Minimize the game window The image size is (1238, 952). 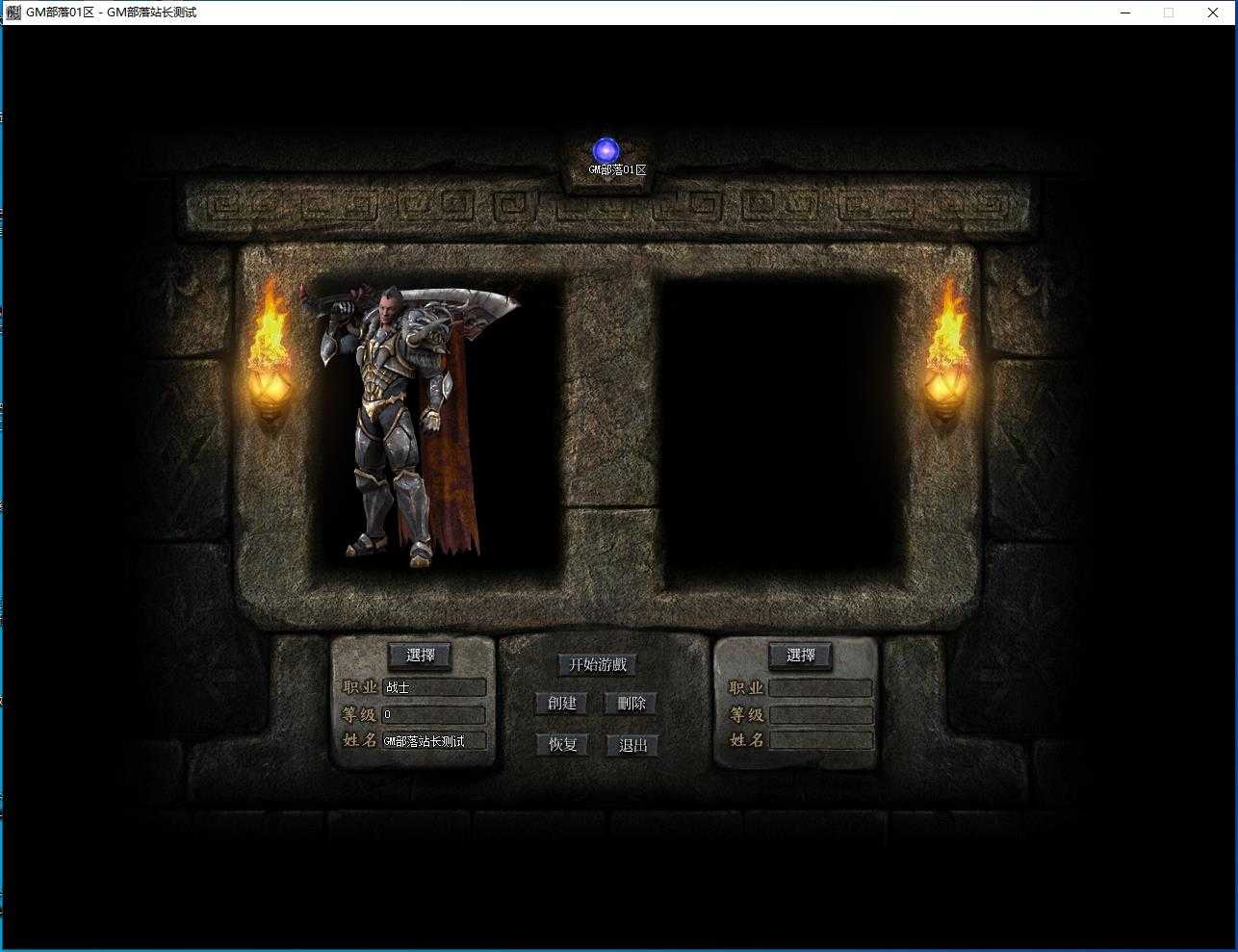(x=1125, y=13)
